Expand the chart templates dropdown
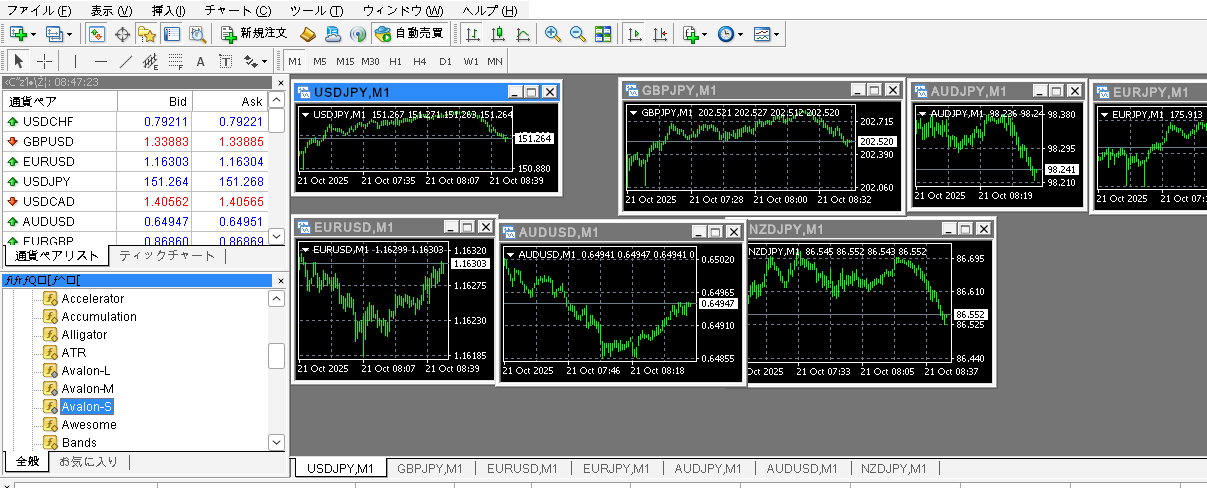The image size is (1207, 488). click(x=776, y=34)
